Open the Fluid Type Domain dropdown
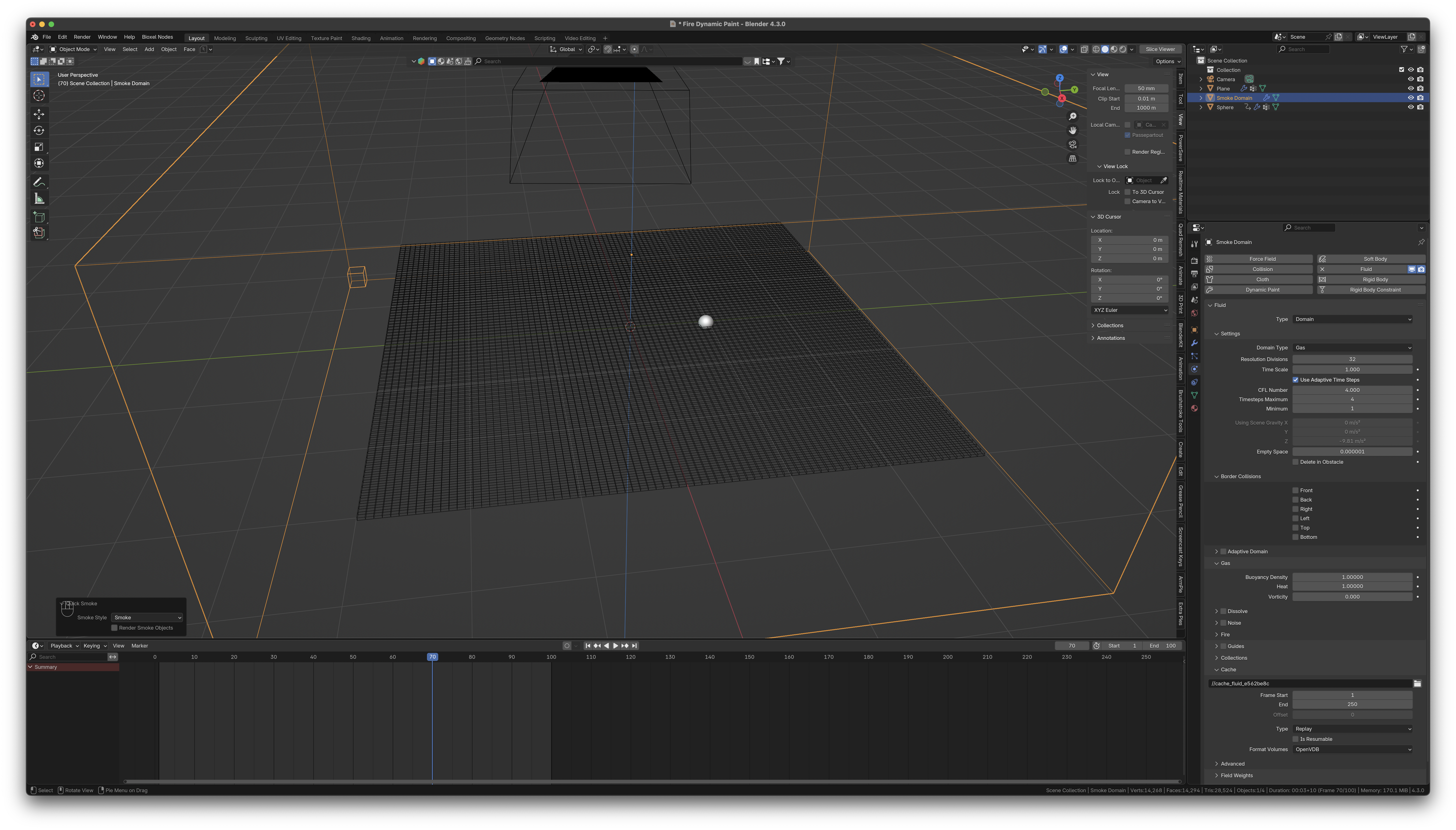Image resolution: width=1456 pixels, height=830 pixels. coord(1352,319)
